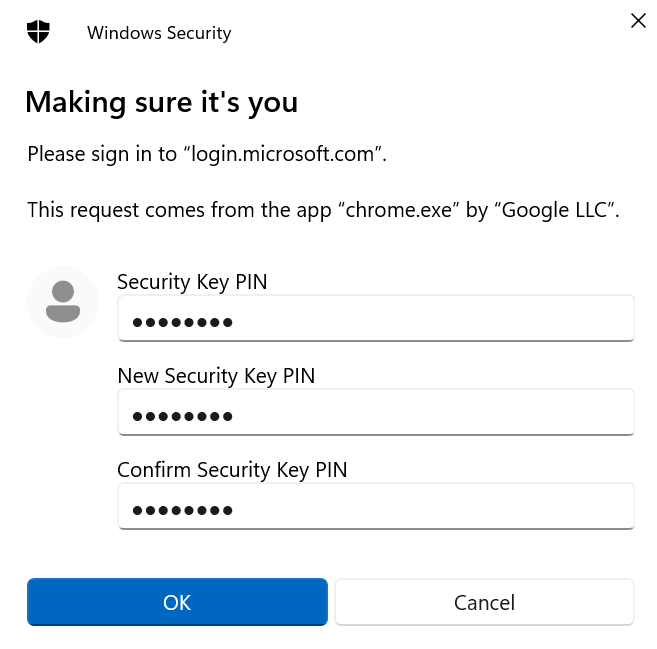Cancel the security key sign-in
Image resolution: width=657 pixels, height=649 pixels.
(484, 602)
